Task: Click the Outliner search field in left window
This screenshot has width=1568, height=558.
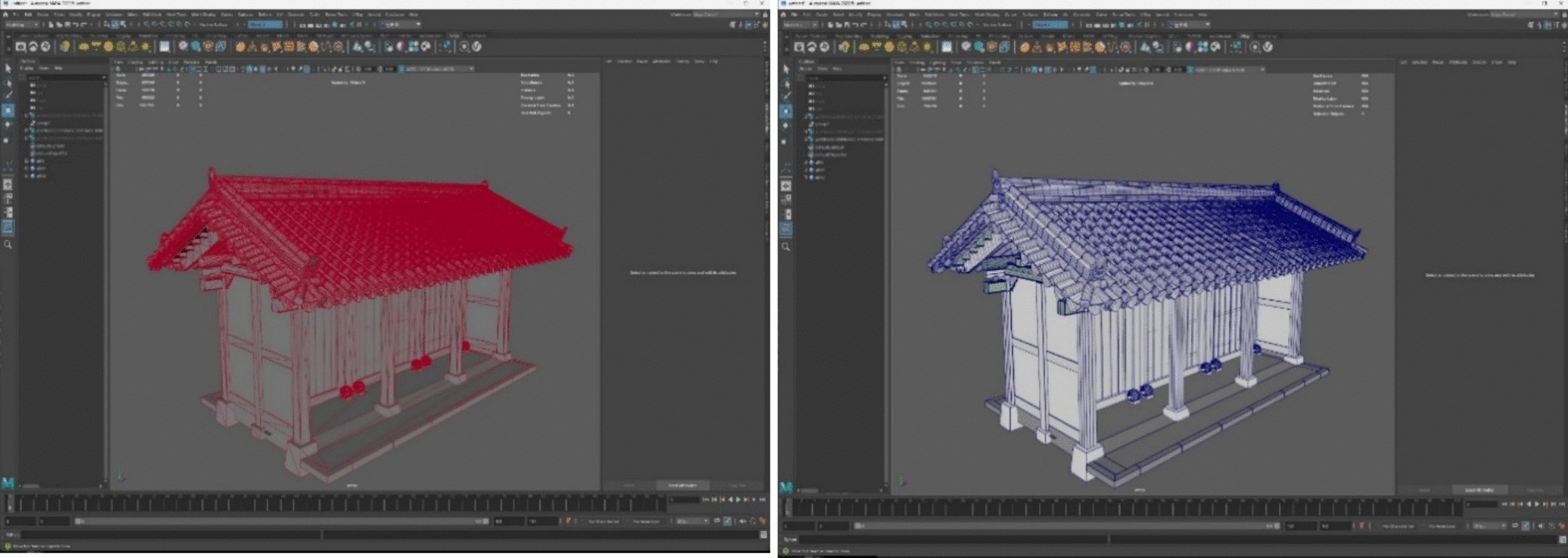Action: [x=65, y=77]
